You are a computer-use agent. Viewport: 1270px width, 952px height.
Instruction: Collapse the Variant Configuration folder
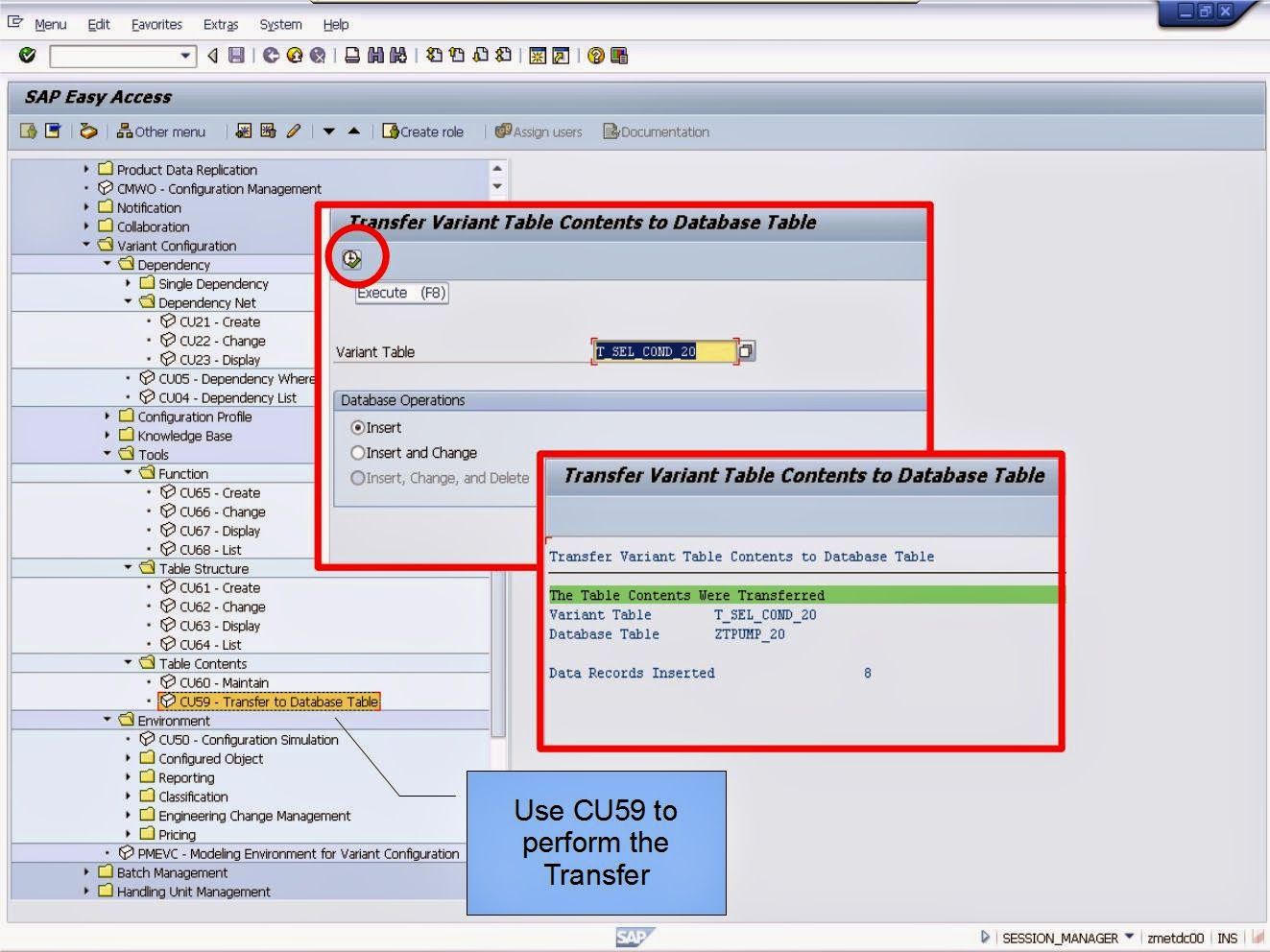point(85,246)
